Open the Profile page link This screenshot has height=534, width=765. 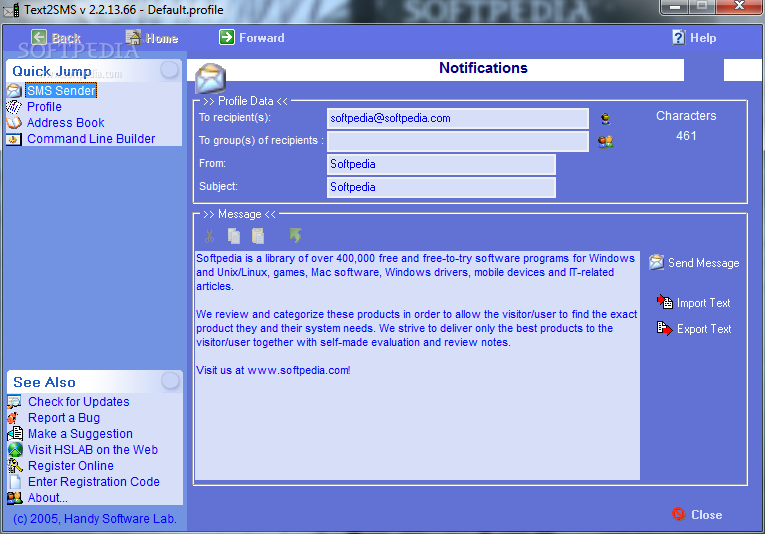coord(44,107)
